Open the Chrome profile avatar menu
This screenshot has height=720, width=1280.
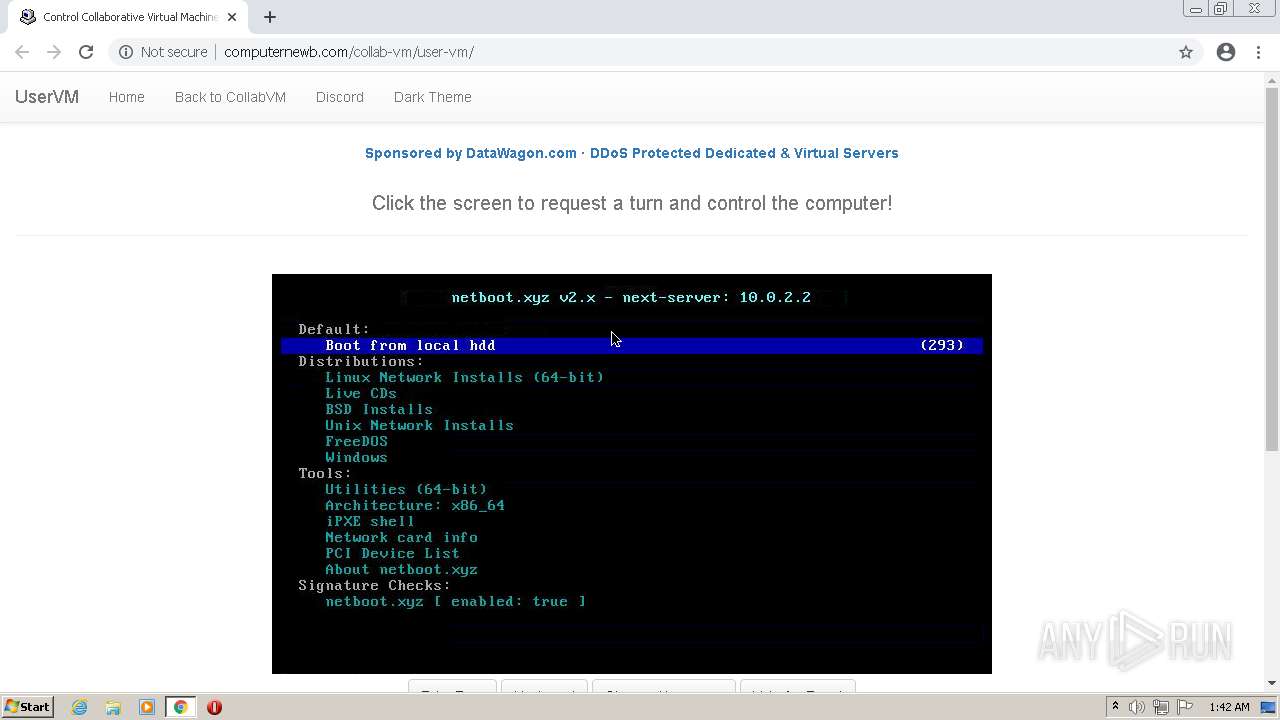coord(1226,52)
